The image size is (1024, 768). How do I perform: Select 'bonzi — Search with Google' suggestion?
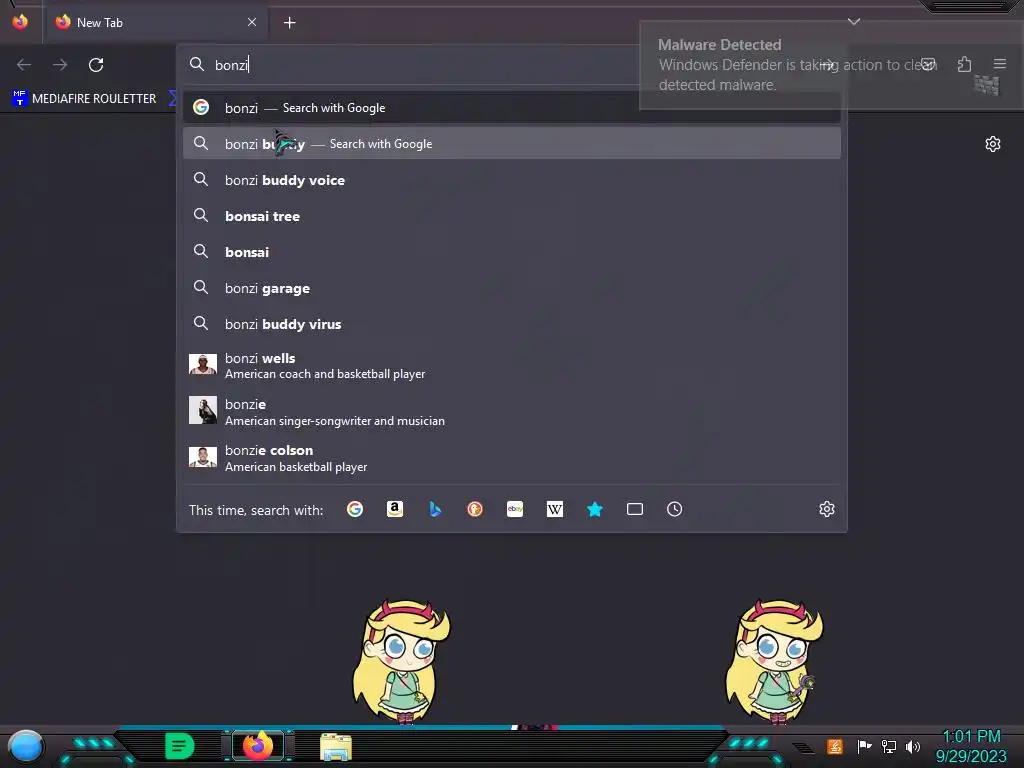pos(511,108)
